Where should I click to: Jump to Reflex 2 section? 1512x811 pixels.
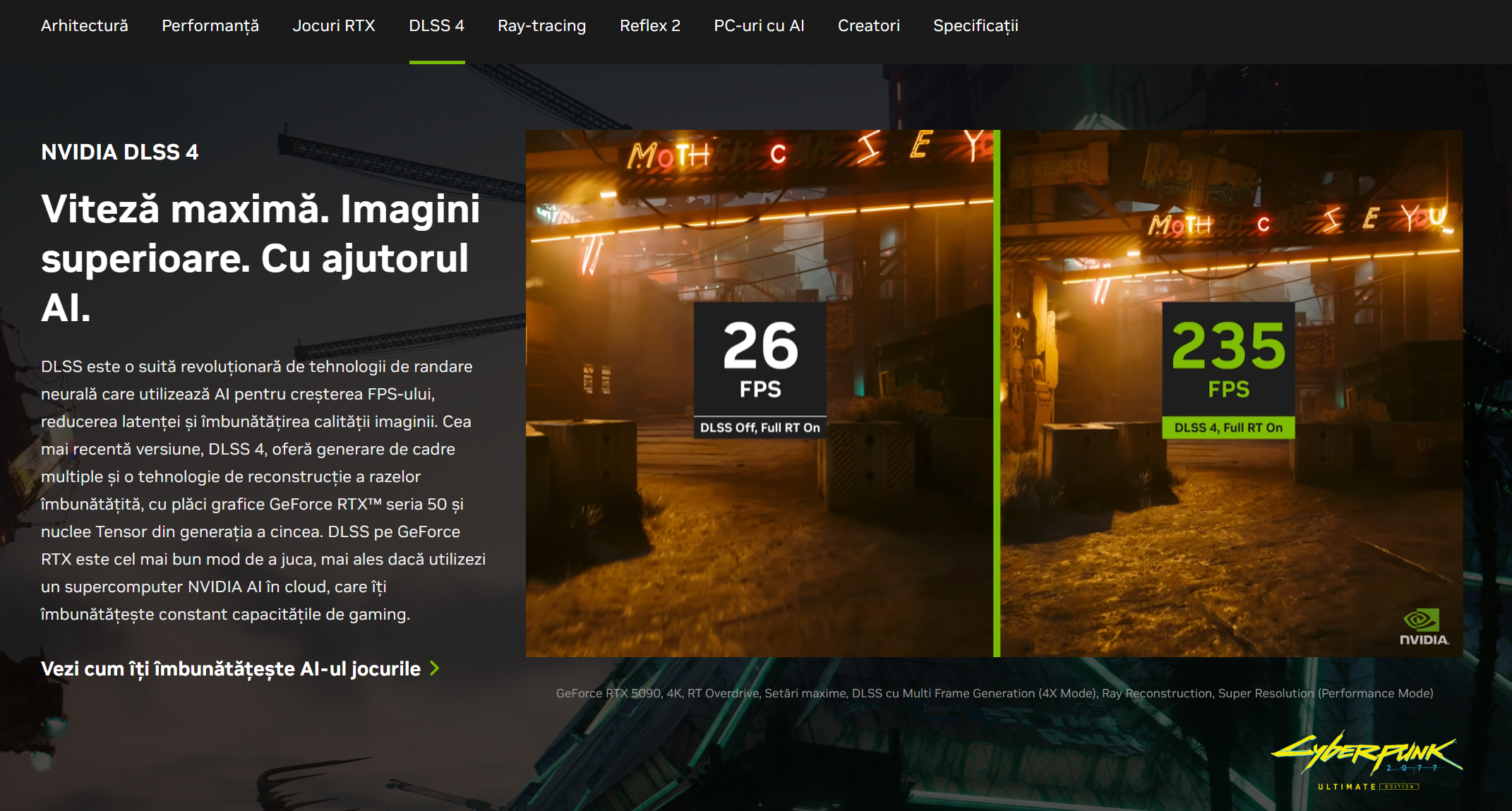(x=649, y=26)
